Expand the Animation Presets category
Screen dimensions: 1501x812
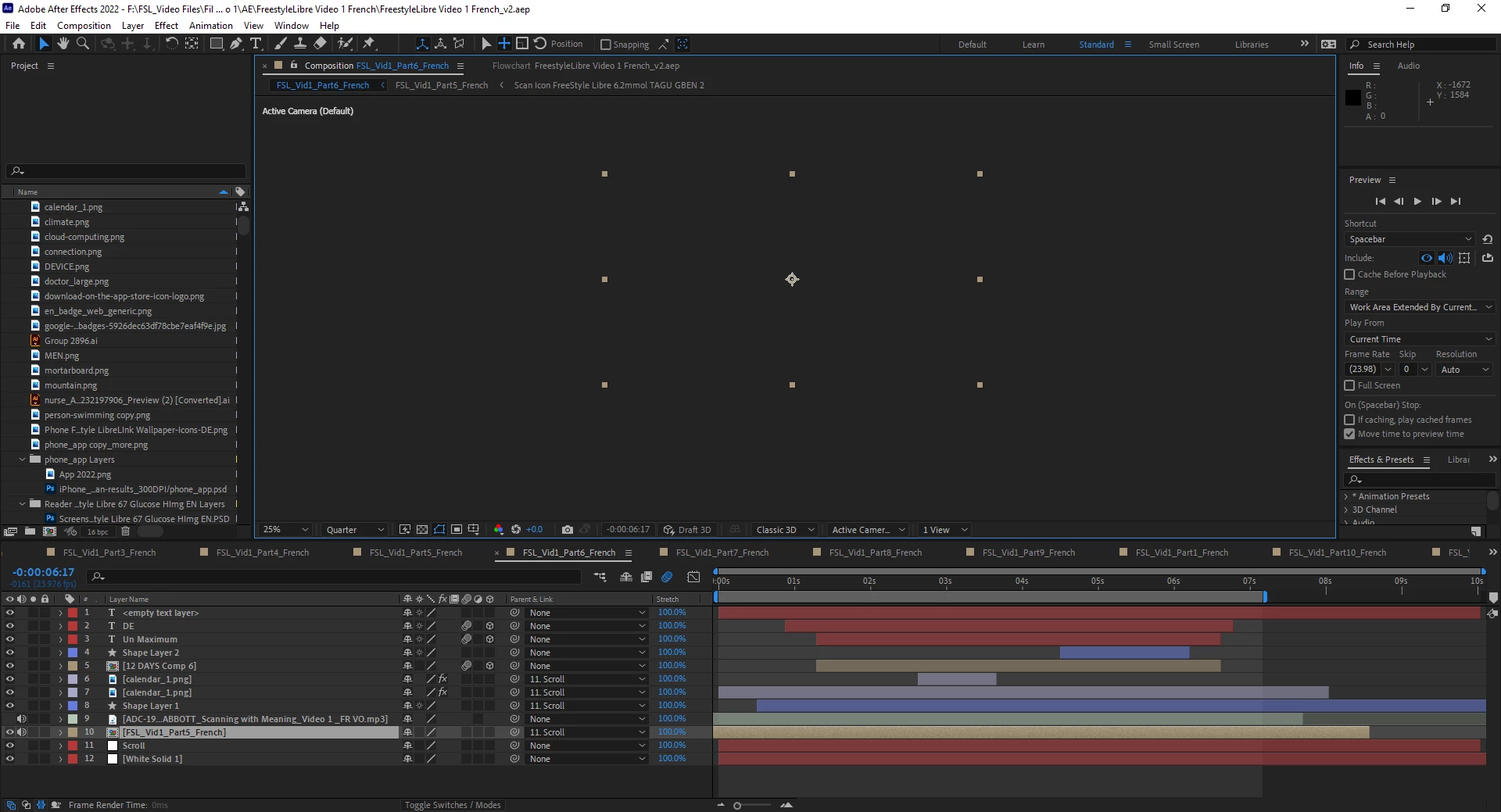(1346, 496)
